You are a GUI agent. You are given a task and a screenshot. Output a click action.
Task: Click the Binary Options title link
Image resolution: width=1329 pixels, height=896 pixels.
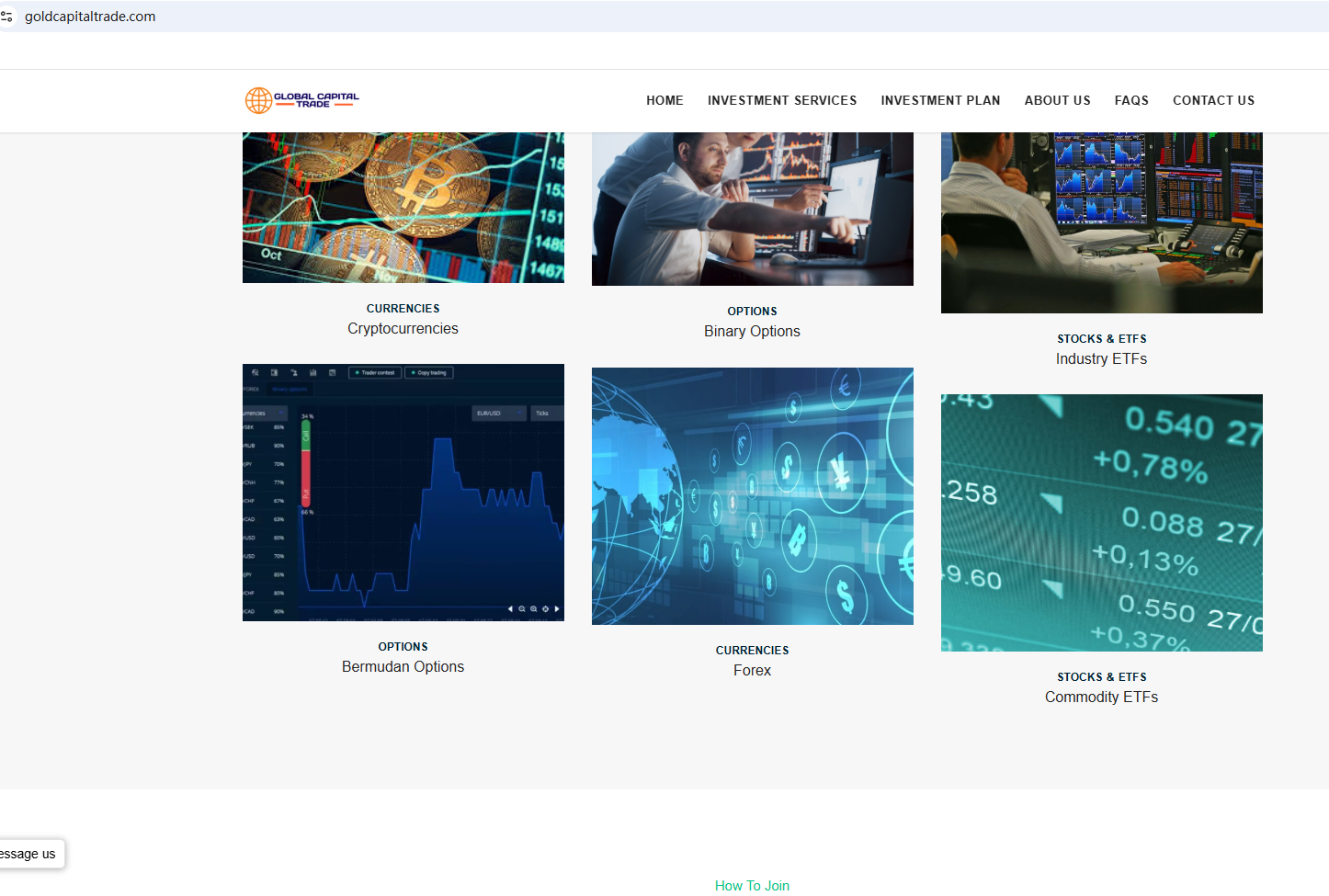point(752,332)
